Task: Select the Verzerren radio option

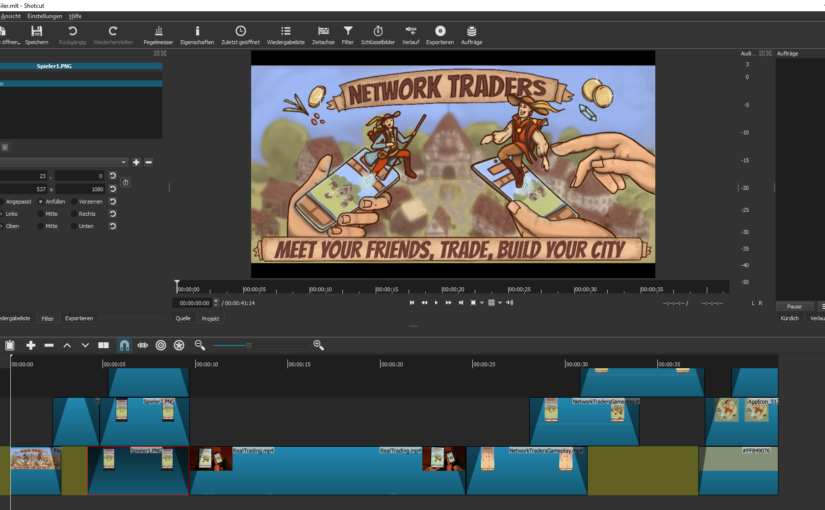Action: tap(87, 202)
